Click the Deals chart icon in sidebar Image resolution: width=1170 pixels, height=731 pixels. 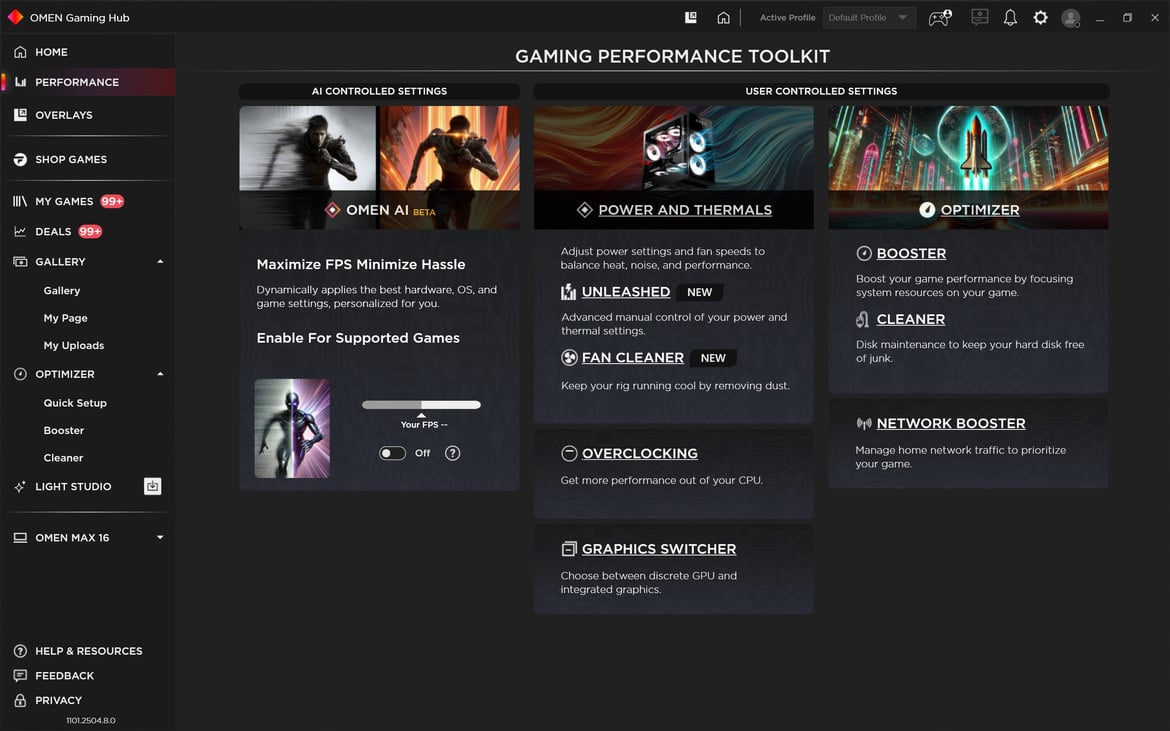20,232
